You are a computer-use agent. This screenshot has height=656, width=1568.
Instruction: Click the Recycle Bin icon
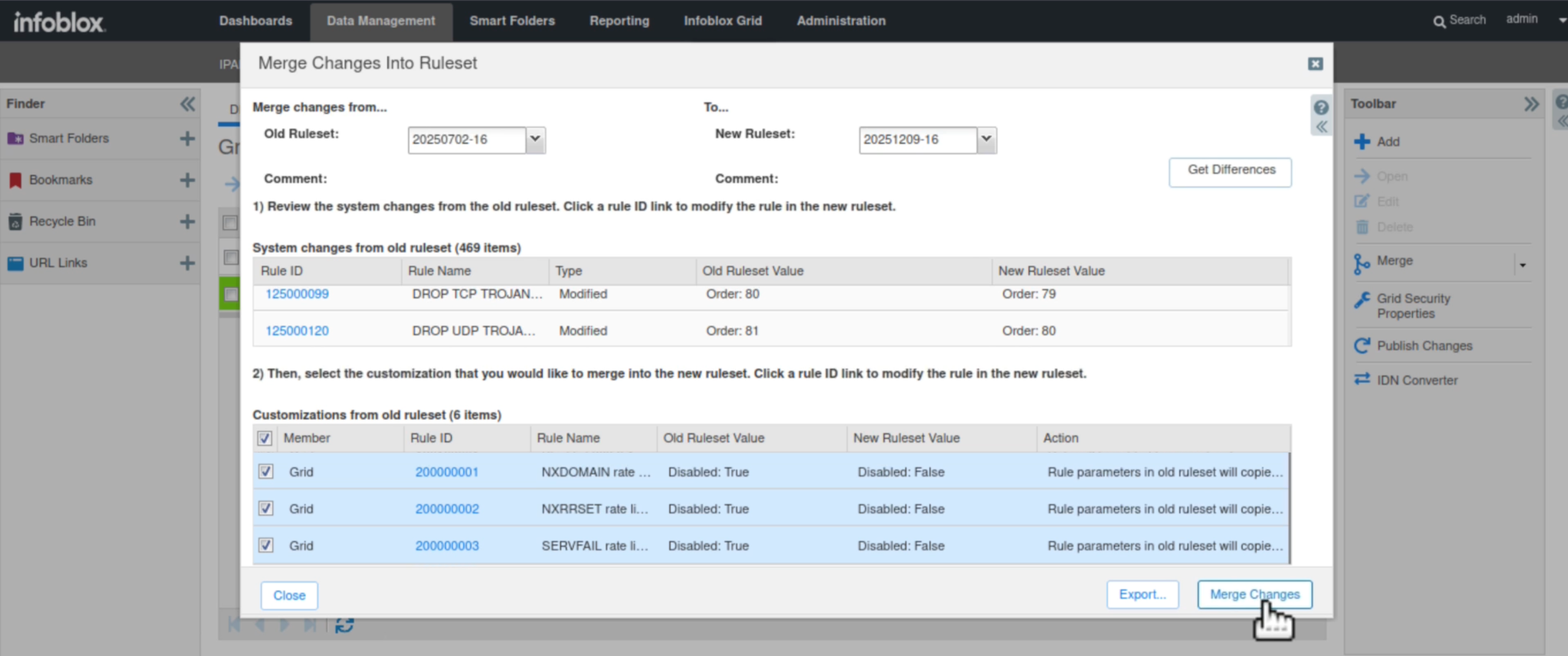coord(15,222)
